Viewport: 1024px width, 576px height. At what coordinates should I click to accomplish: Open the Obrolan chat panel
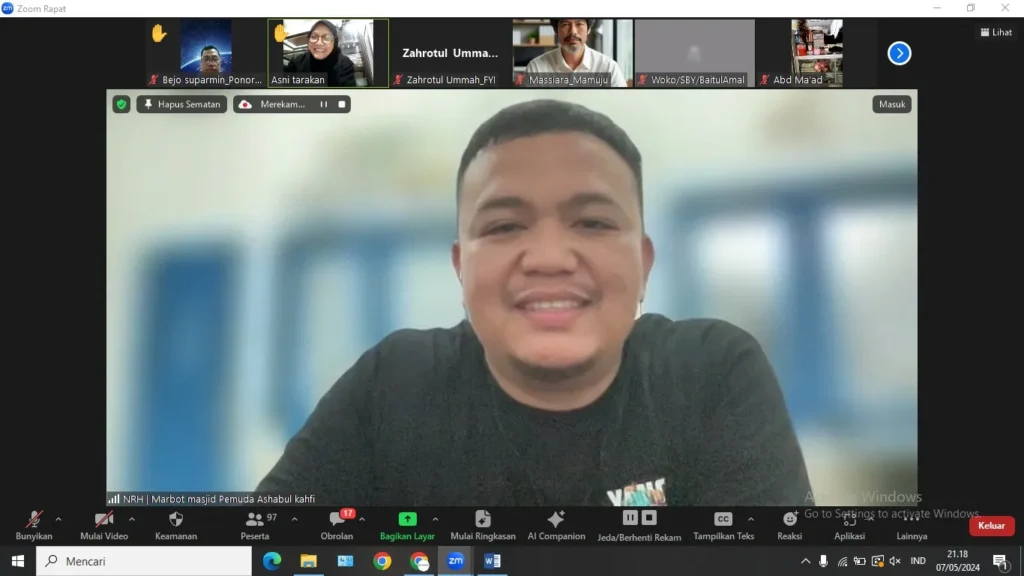tap(337, 526)
